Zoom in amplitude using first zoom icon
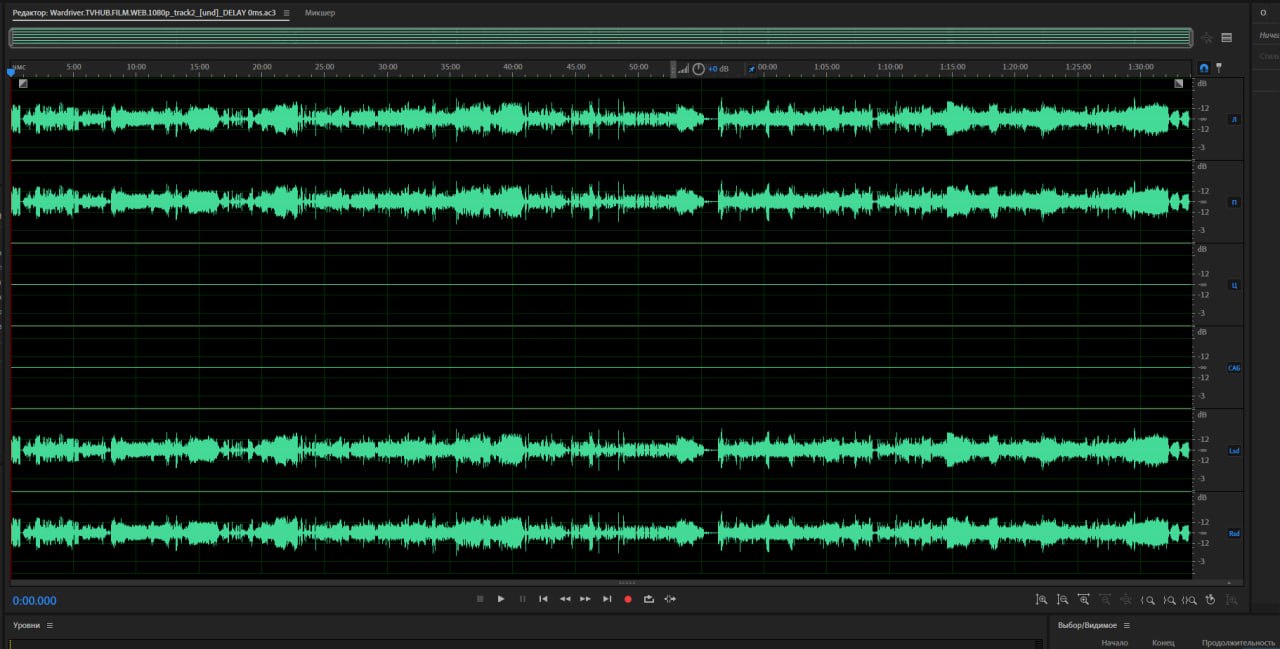 pos(1041,600)
